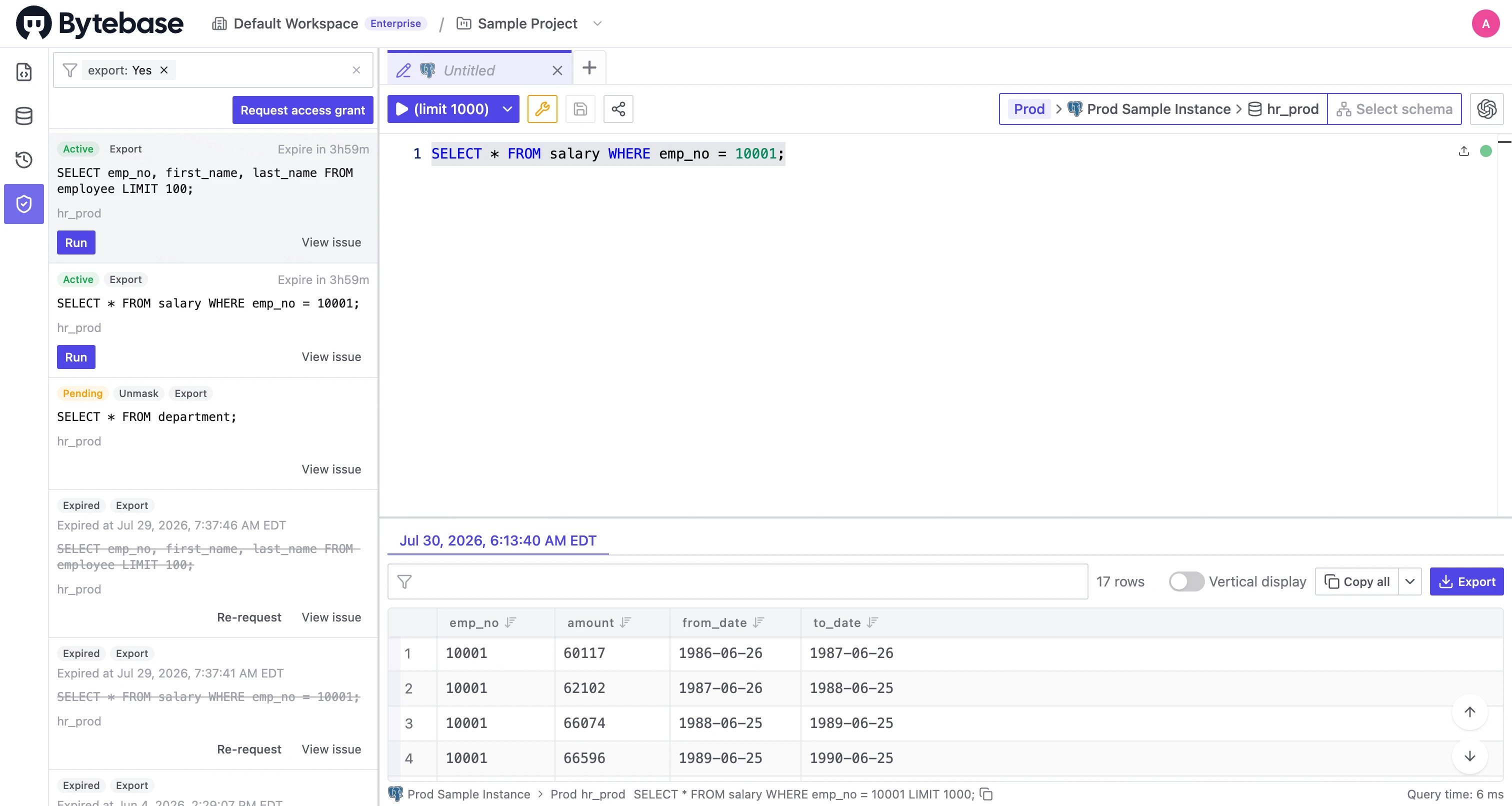Open the user avatar A menu
This screenshot has width=1512, height=806.
[x=1485, y=23]
